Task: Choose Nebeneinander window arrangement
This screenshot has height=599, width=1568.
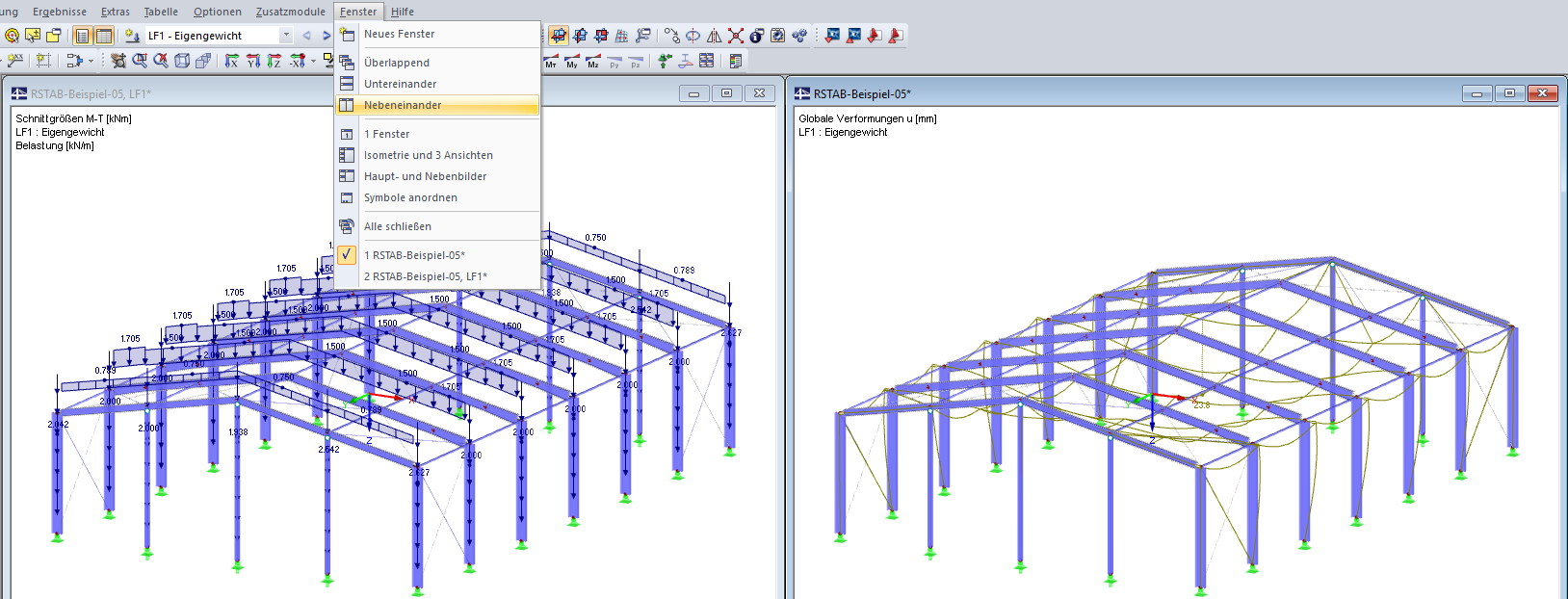Action: point(437,105)
